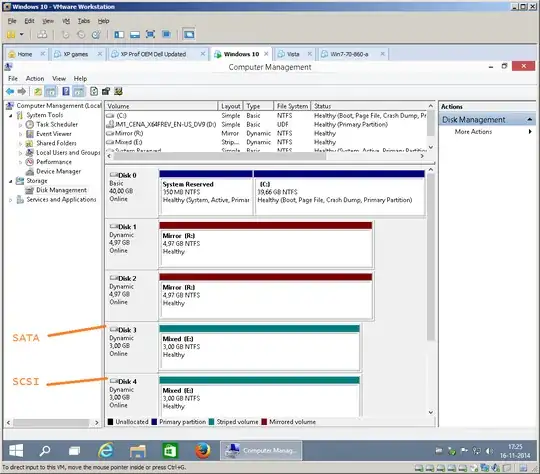Collapse Disk Management actions section
This screenshot has height=474, width=540.
pos(529,120)
